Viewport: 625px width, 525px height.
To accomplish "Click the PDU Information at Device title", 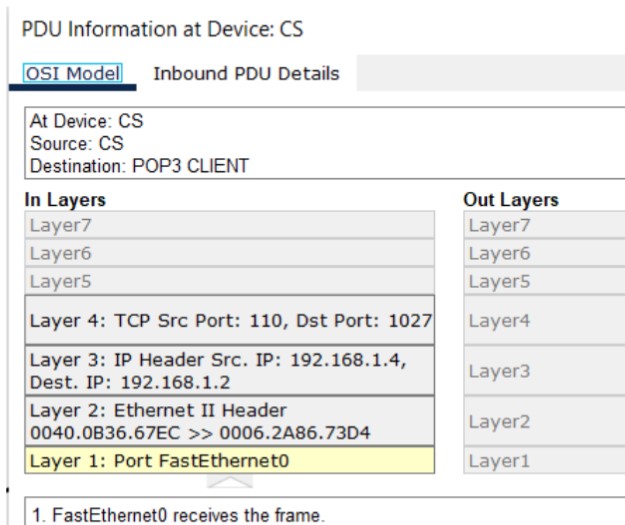I will tap(162, 29).
